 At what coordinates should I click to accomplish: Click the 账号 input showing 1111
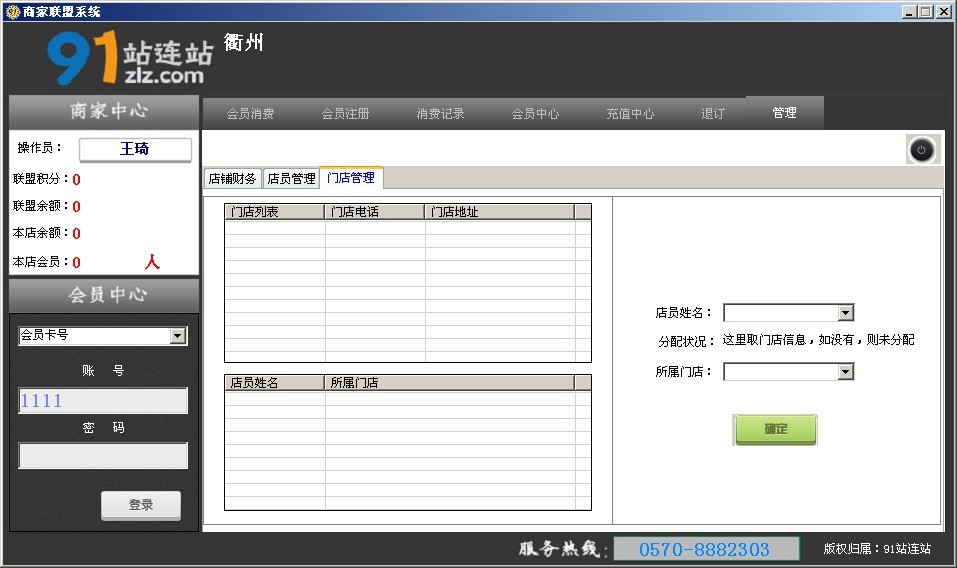click(103, 401)
